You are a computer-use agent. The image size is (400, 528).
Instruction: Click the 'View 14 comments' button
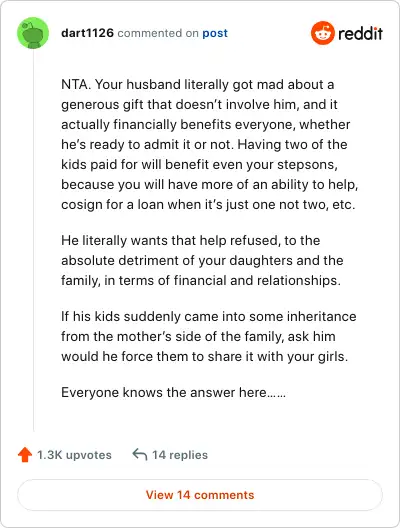click(200, 495)
